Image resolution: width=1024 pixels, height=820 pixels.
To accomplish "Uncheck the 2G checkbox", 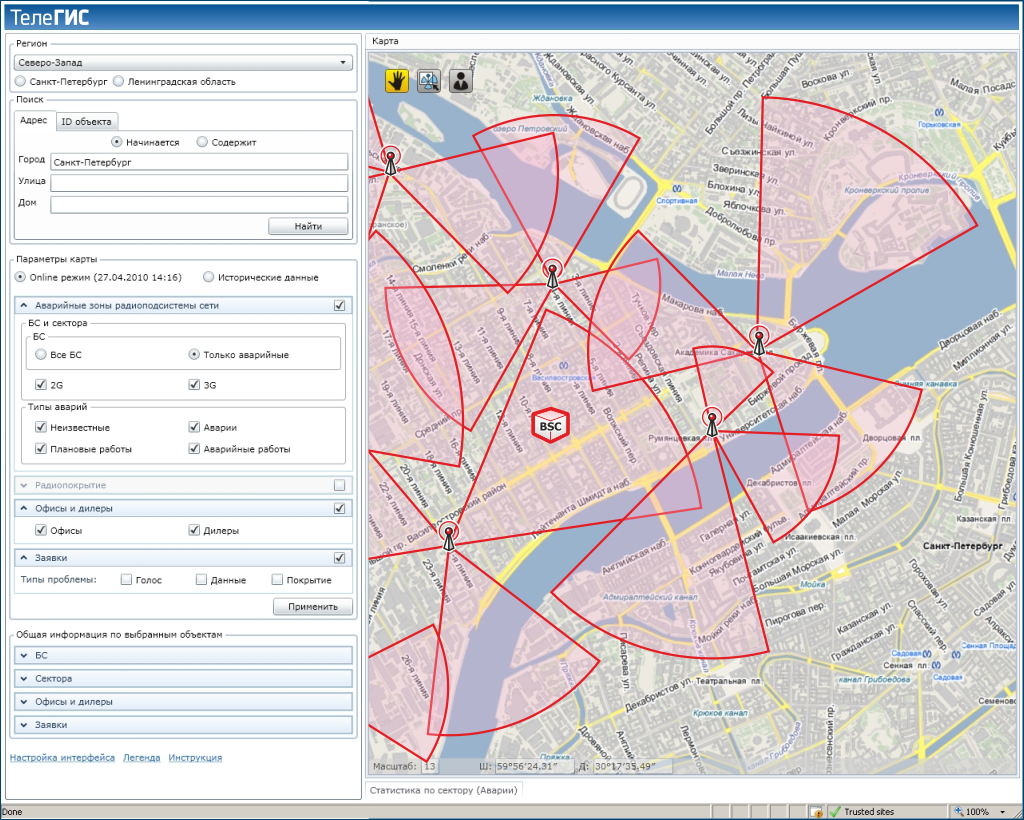I will pos(41,385).
